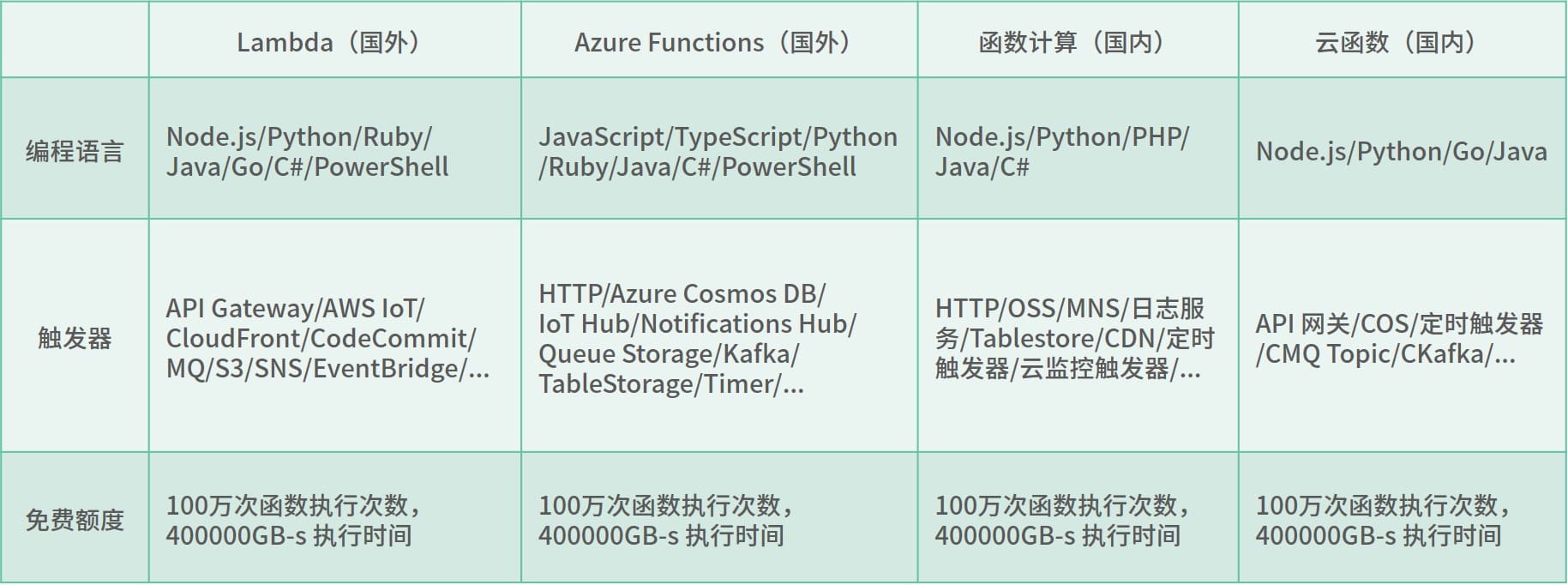Click the 函数计算（国内）column header
The image size is (1568, 585).
pyautogui.click(x=1078, y=41)
